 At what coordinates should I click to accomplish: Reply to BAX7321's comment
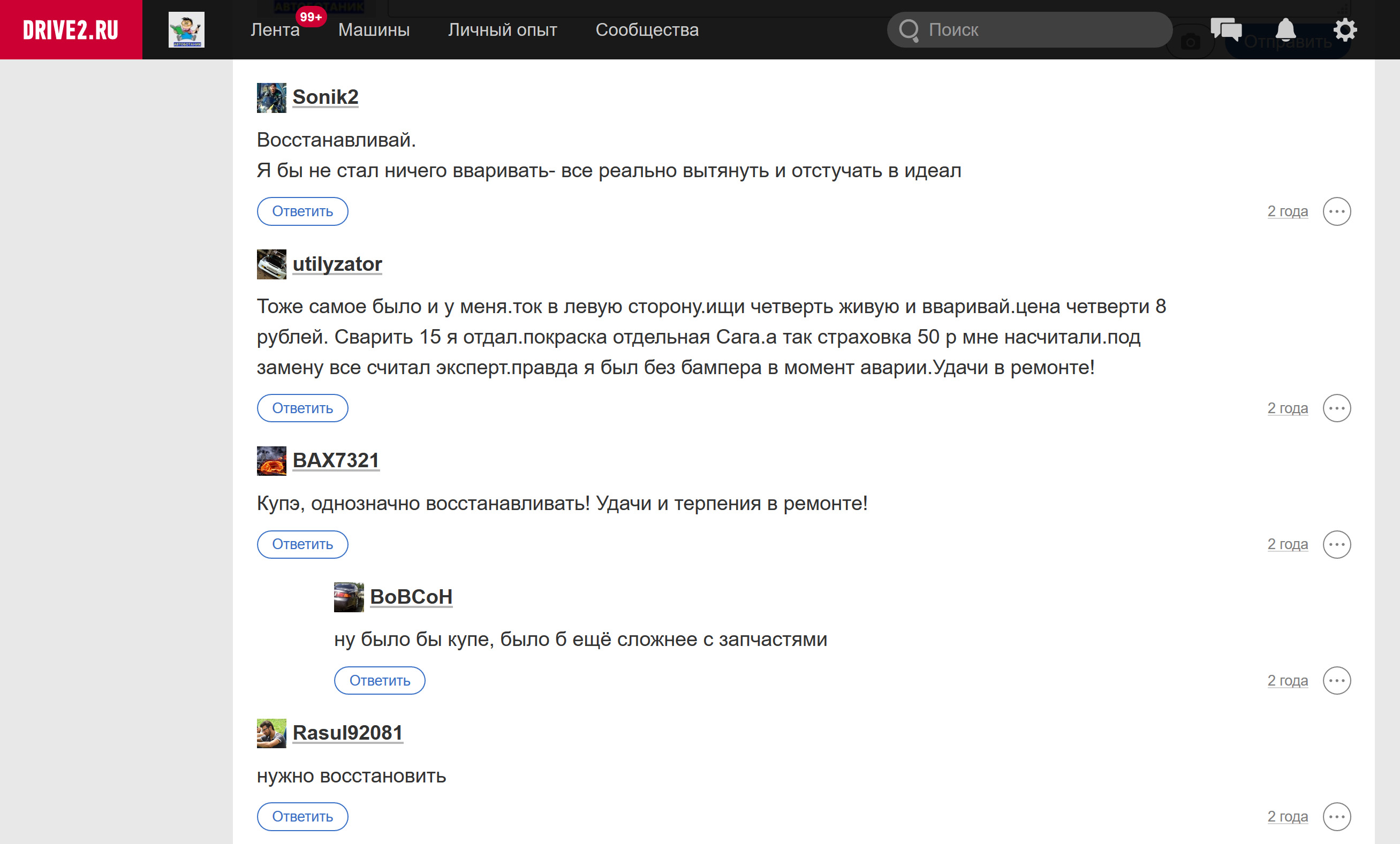tap(302, 544)
